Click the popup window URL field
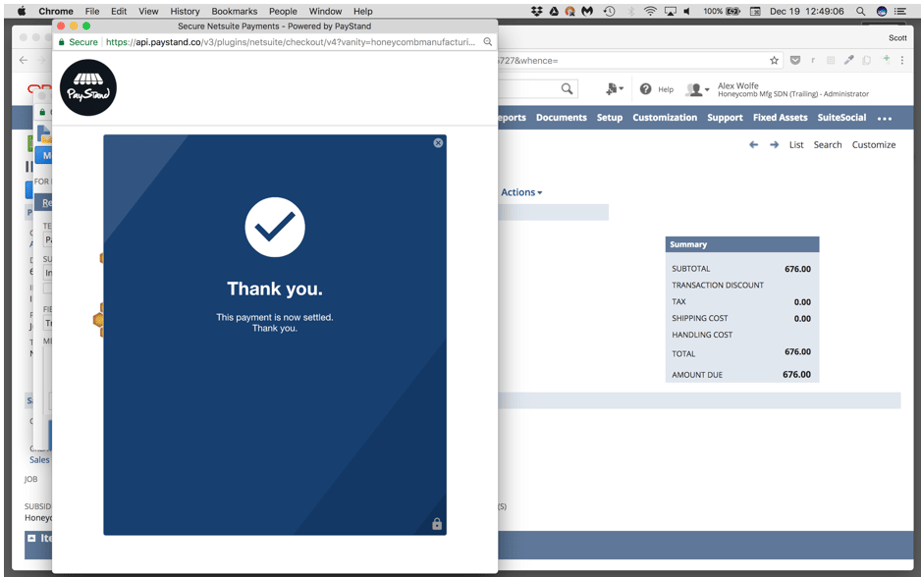Image resolution: width=921 pixels, height=577 pixels. click(291, 42)
